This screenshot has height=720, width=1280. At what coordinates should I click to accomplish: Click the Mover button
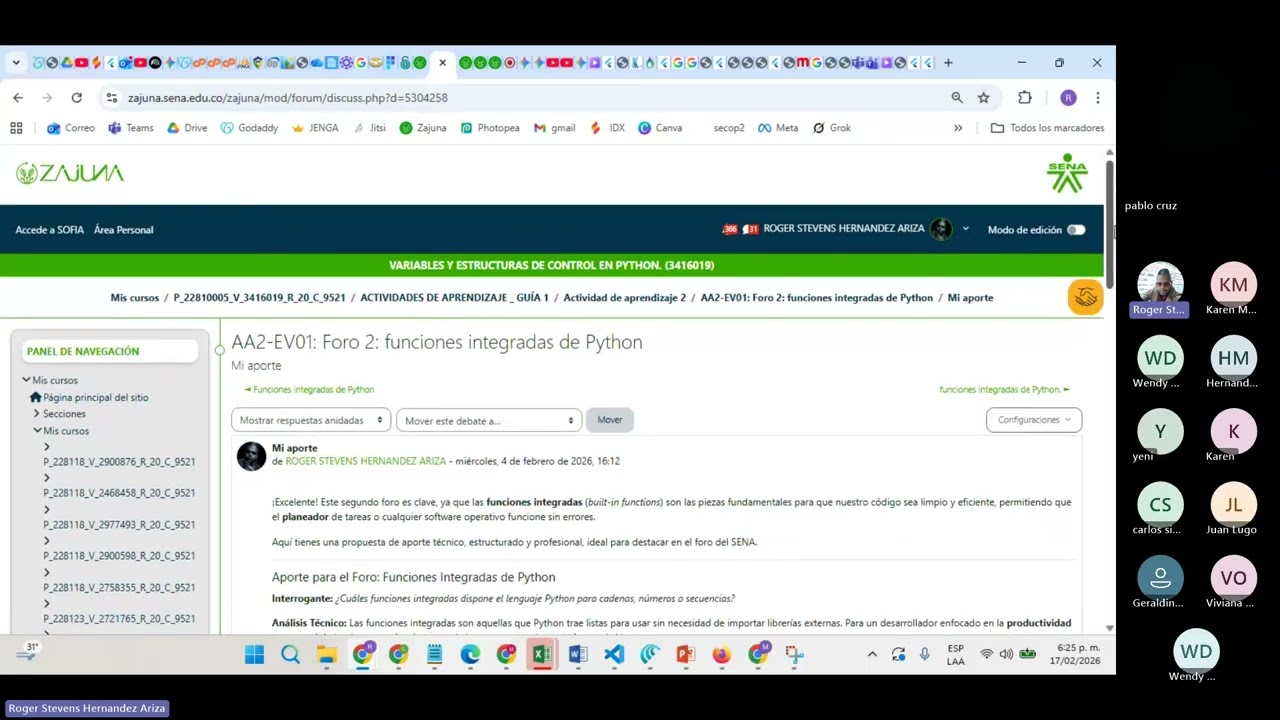(610, 420)
